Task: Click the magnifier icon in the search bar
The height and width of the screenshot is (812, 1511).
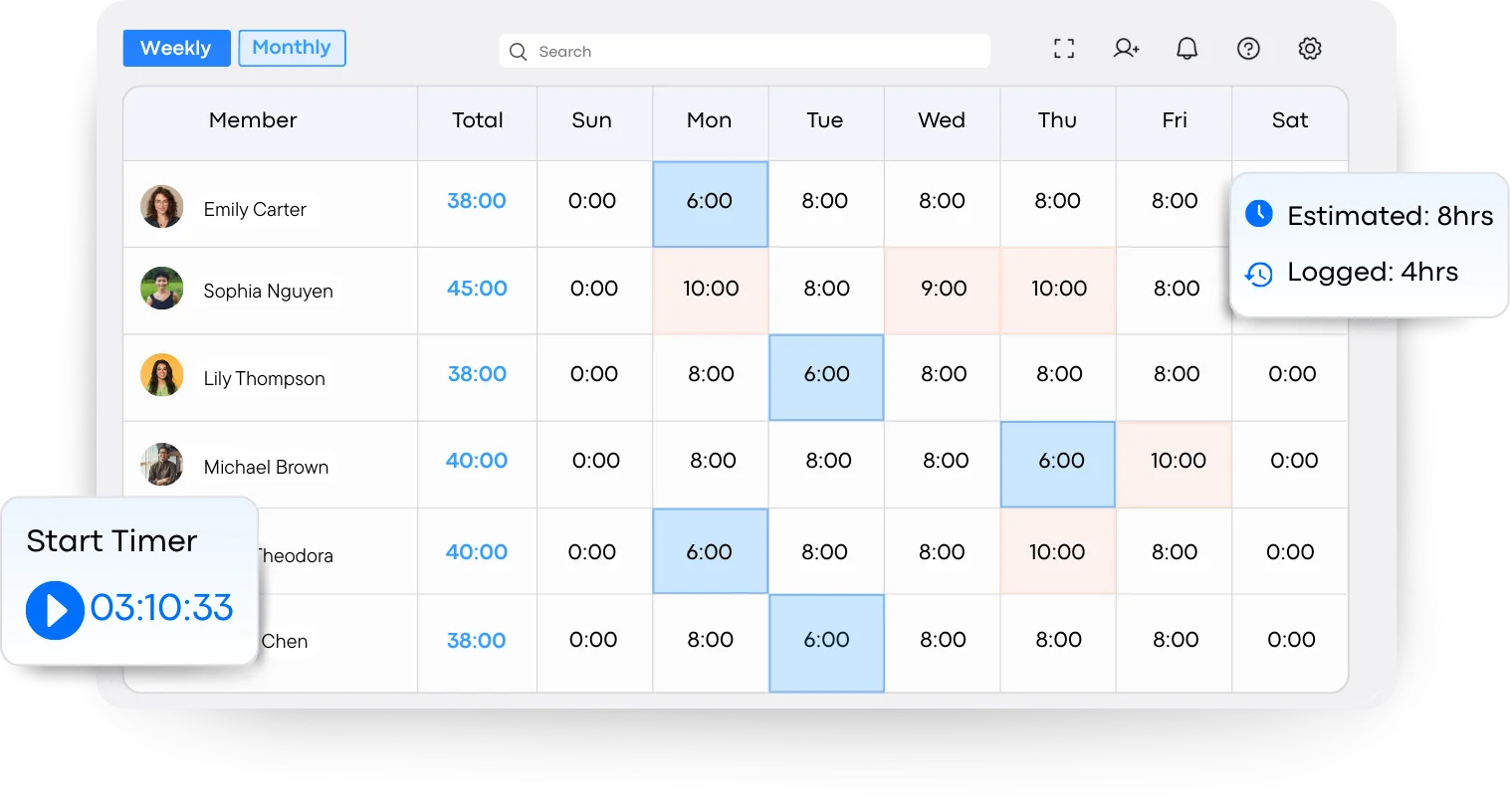Action: click(x=519, y=51)
